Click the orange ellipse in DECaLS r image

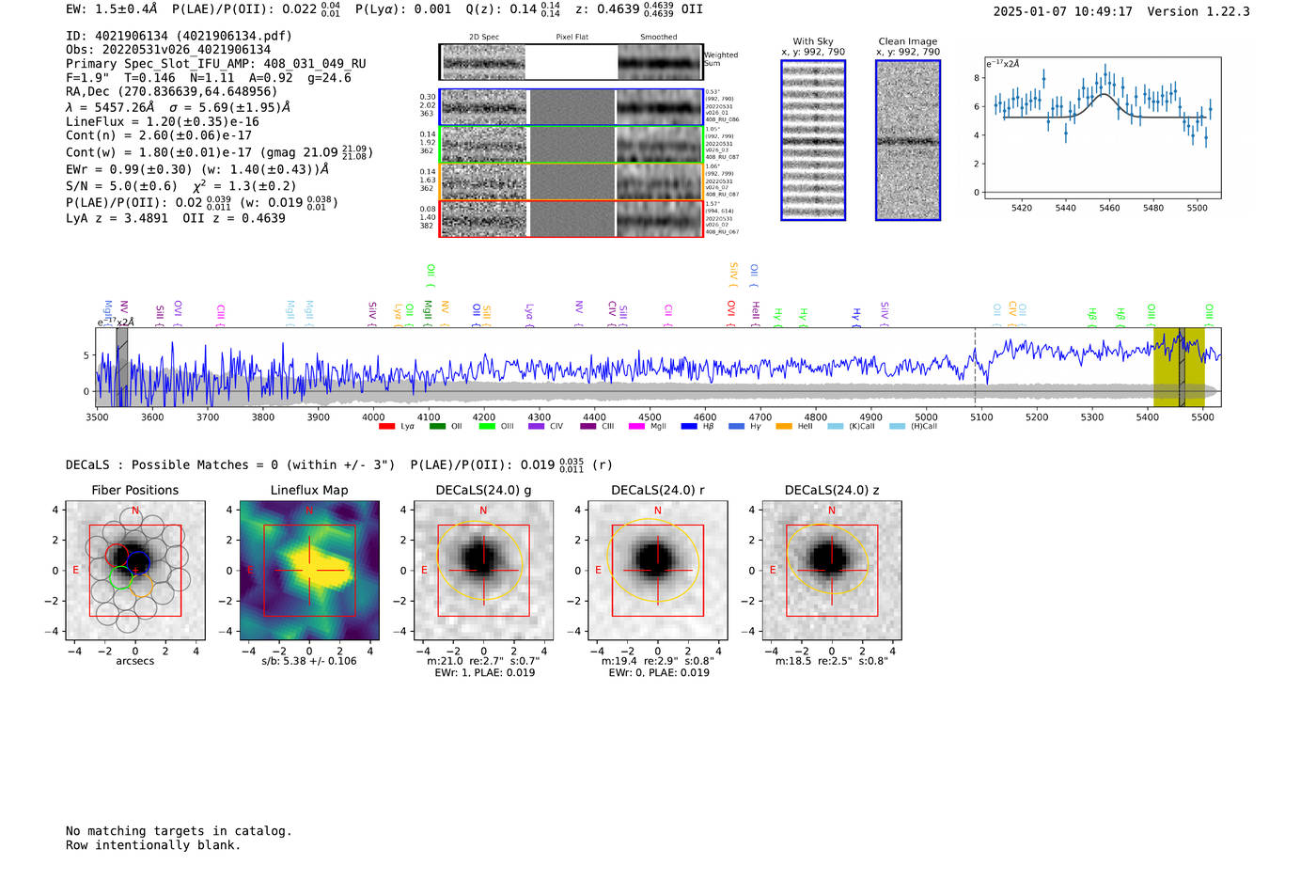pyautogui.click(x=652, y=560)
